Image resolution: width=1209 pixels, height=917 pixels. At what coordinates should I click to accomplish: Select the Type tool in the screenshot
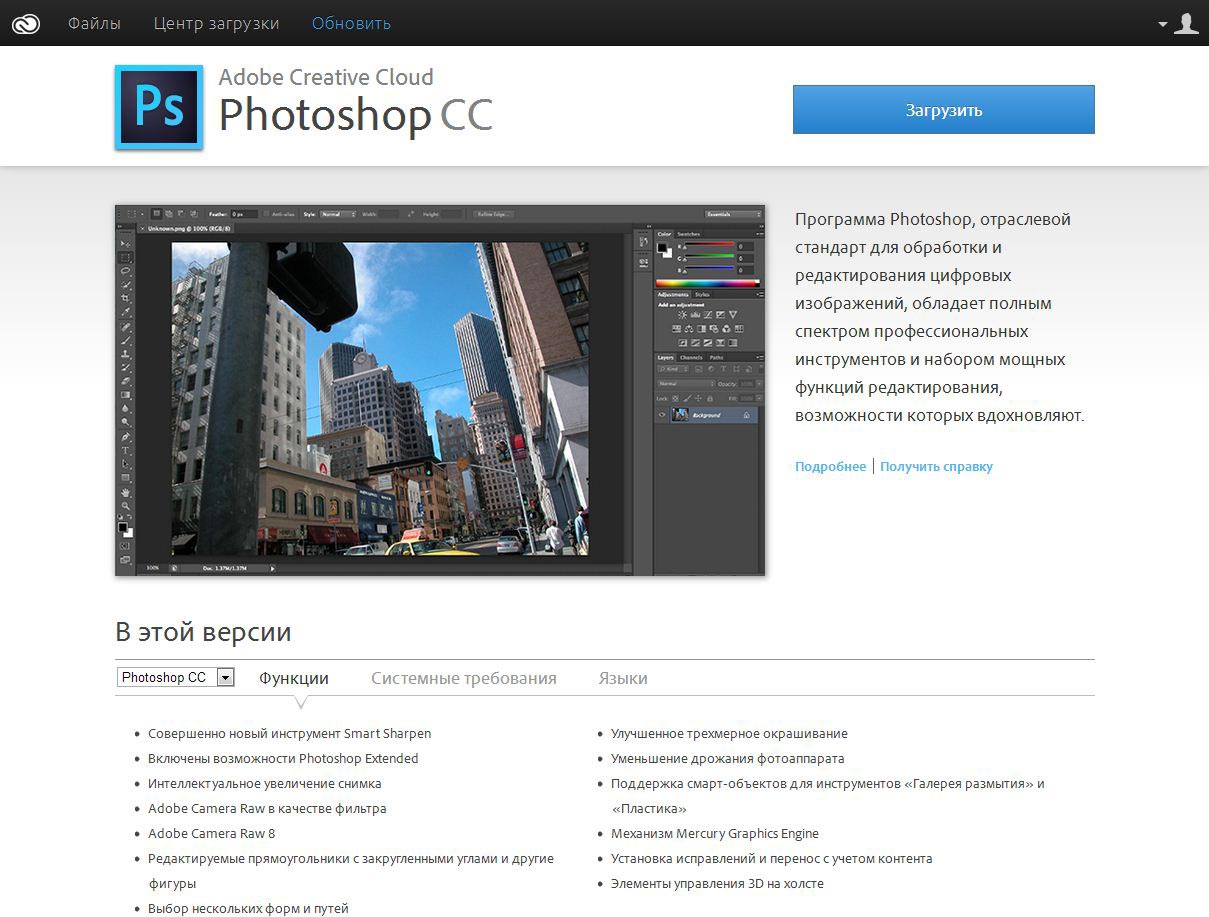(124, 450)
